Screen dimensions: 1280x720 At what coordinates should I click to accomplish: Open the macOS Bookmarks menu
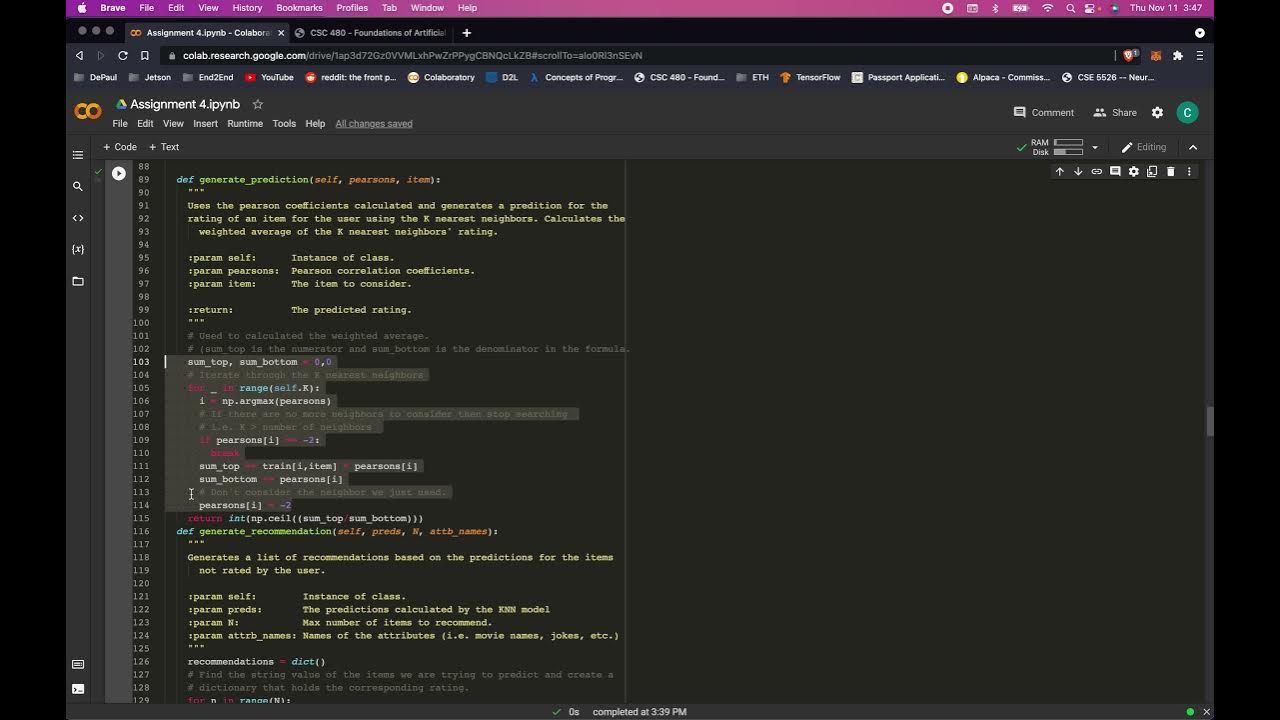299,8
